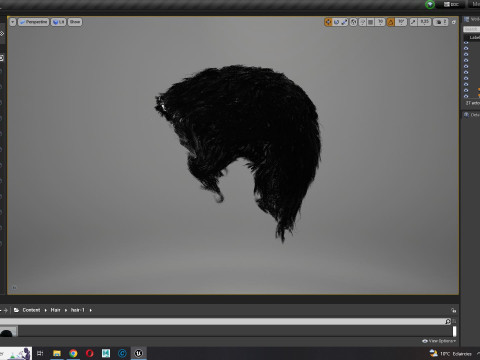Sort by the Label column header
Viewport: 480px width, 360px height.
[475, 37]
